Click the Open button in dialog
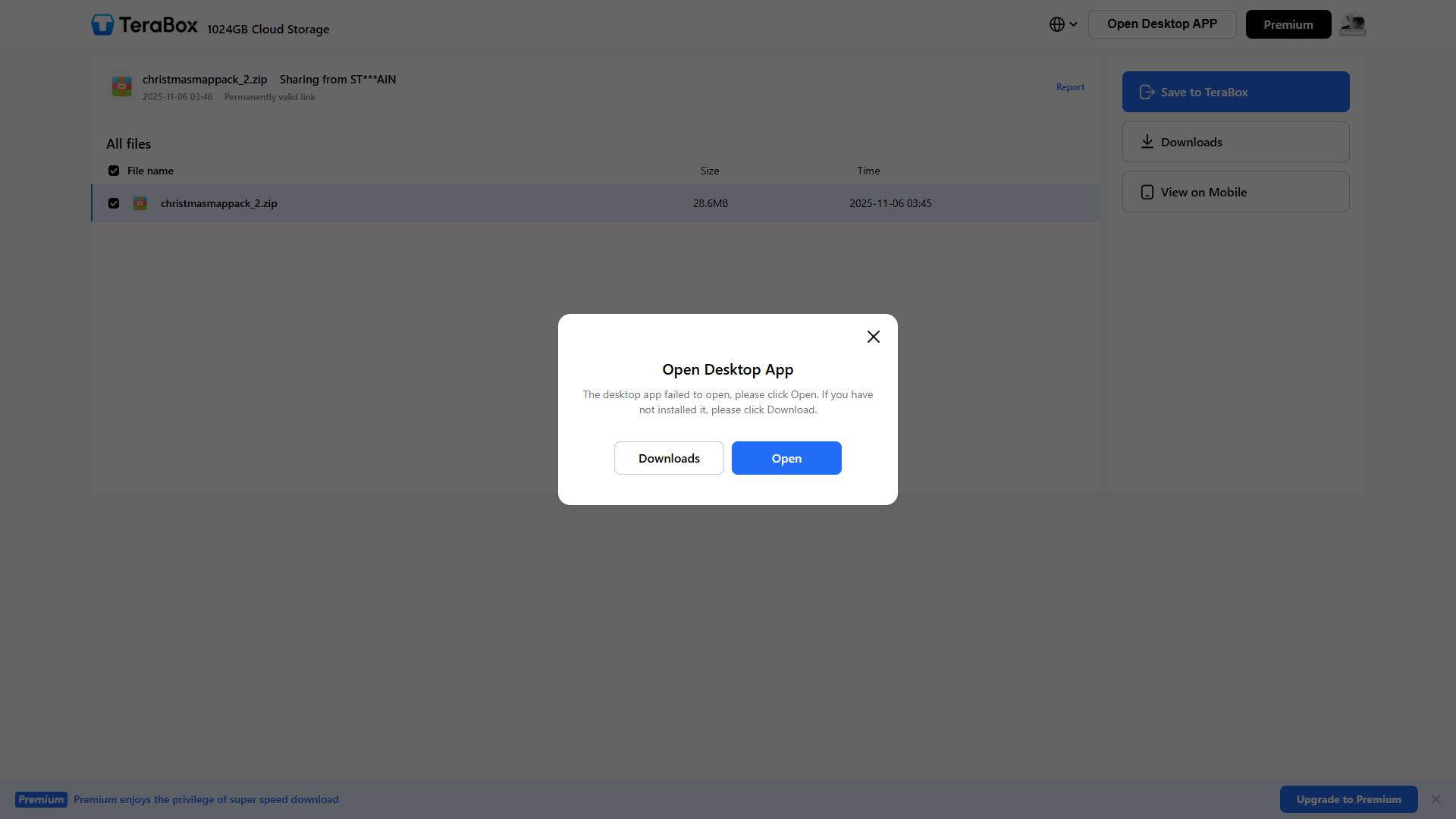 click(786, 458)
